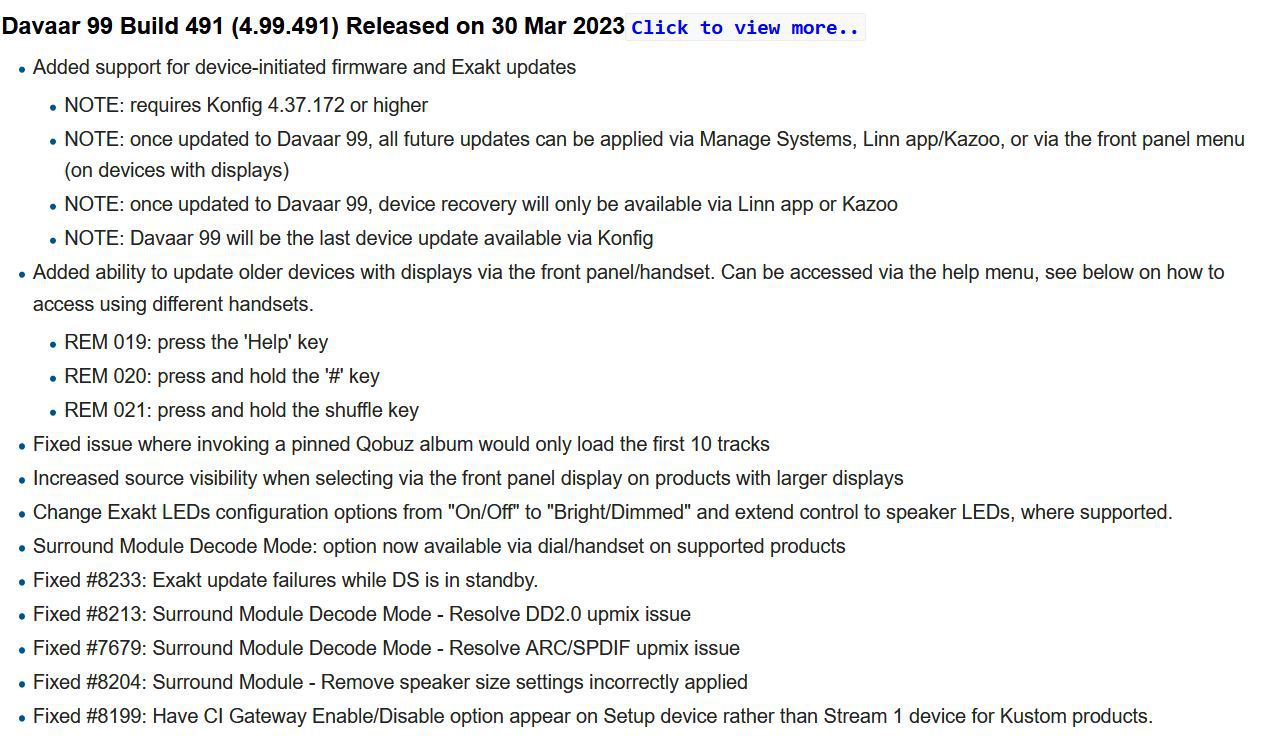This screenshot has width=1261, height=753.
Task: Select the Decode Mode dial/handset option entry
Action: coord(439,546)
